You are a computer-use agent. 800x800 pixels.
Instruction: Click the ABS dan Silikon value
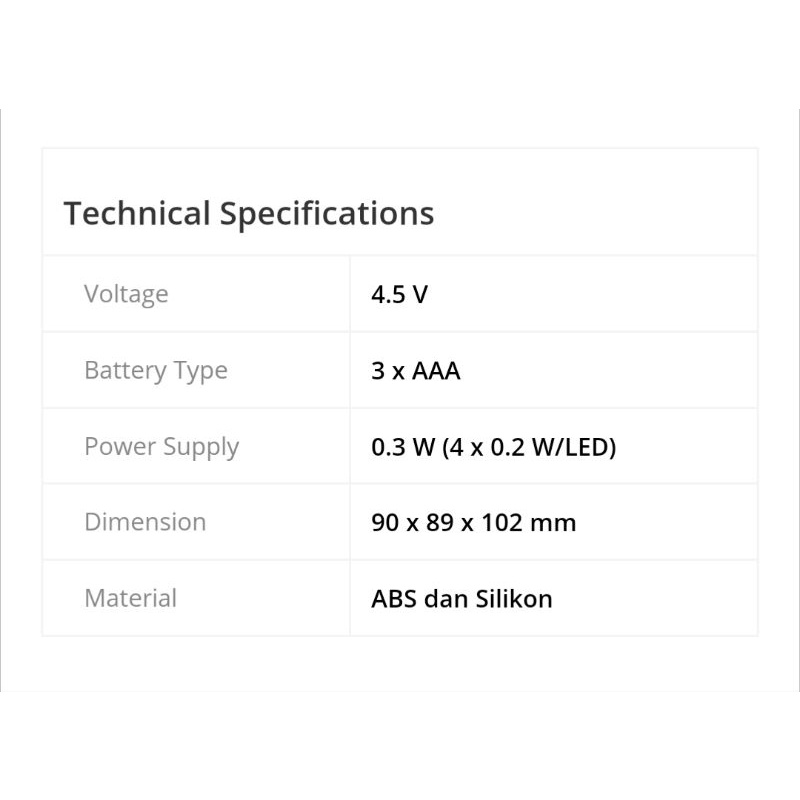[x=461, y=599]
